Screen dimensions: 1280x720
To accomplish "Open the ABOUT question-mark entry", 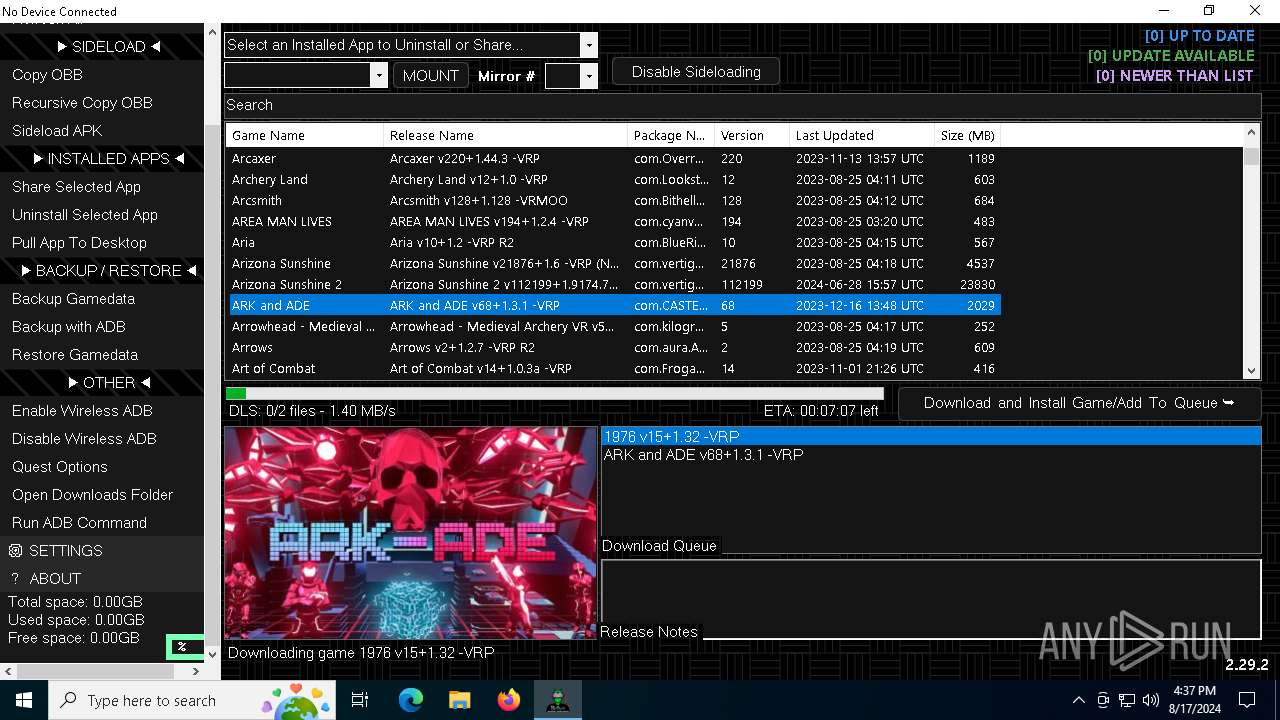I will (x=46, y=579).
